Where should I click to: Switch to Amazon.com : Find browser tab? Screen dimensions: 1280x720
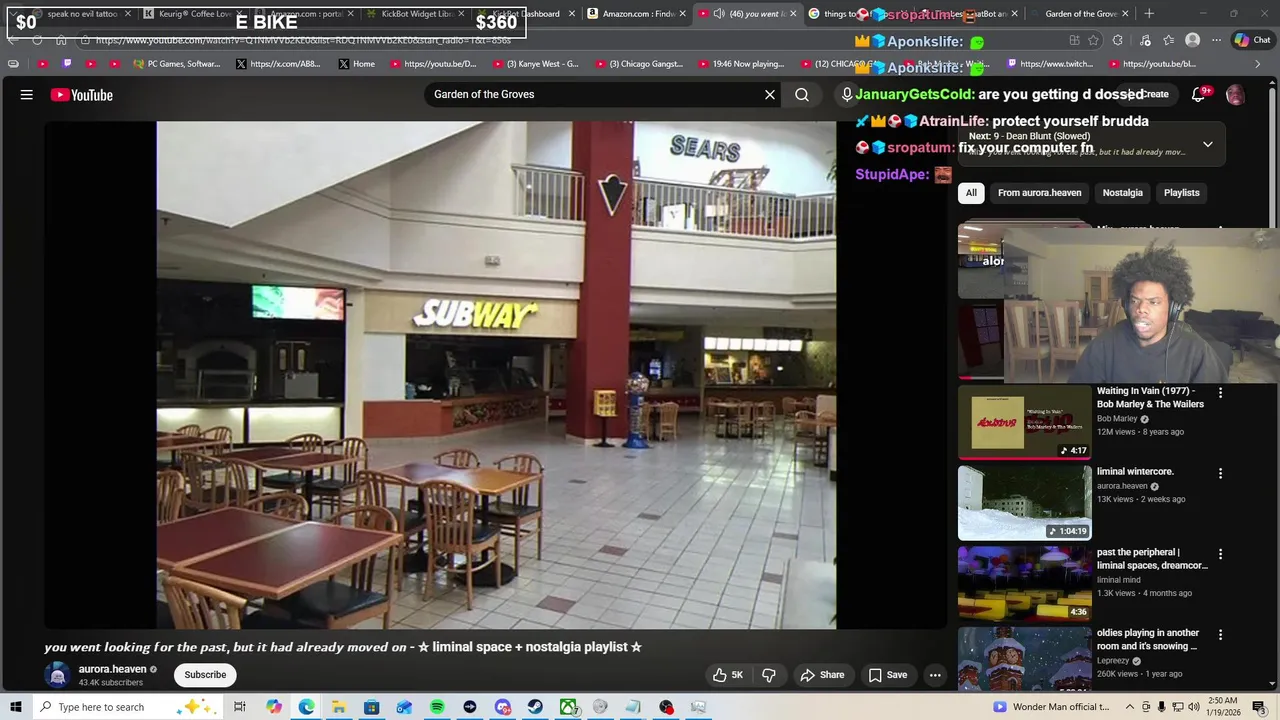pos(640,14)
